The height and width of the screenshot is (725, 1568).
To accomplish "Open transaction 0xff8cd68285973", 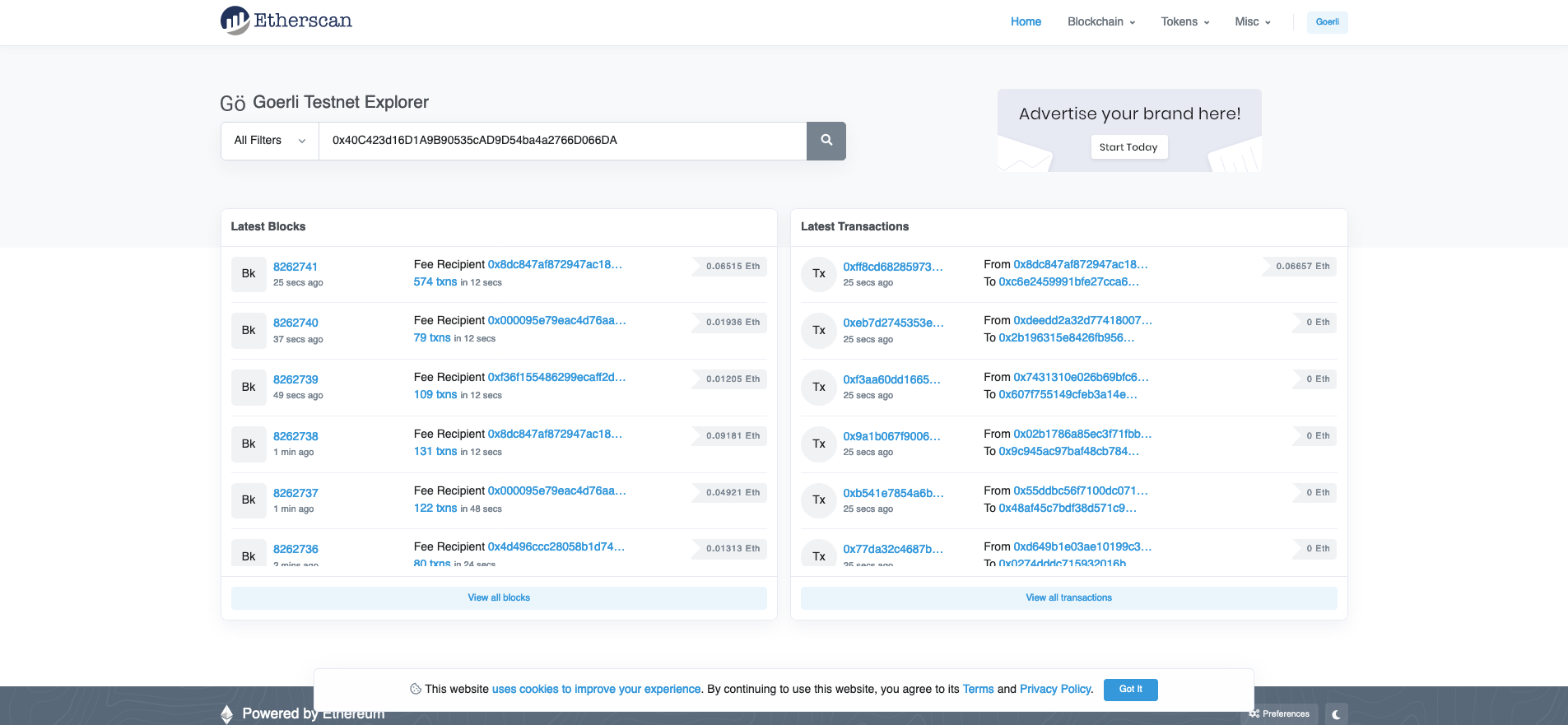I will click(x=893, y=267).
